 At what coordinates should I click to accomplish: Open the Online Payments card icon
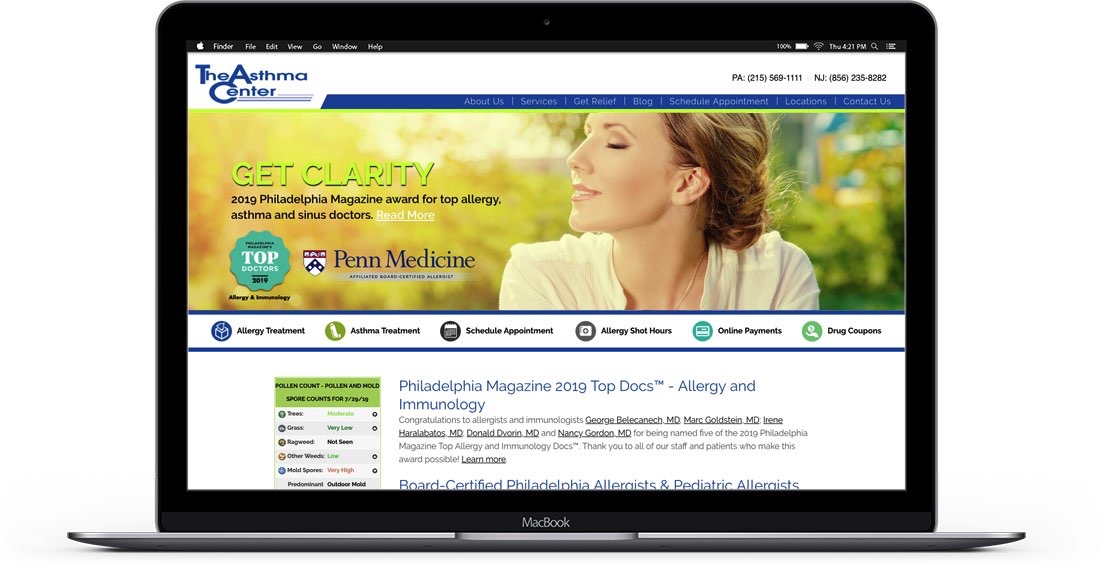click(703, 331)
